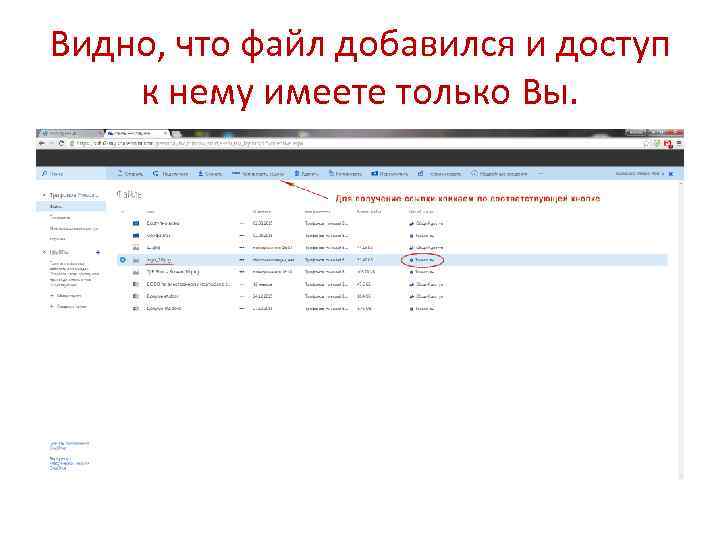
Task: Open the browser hamburger menu icon
Action: 679,144
